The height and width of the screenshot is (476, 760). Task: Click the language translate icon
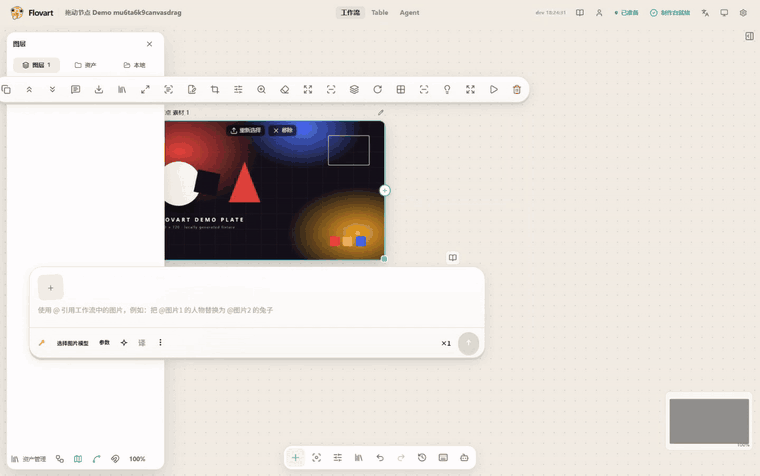[705, 13]
